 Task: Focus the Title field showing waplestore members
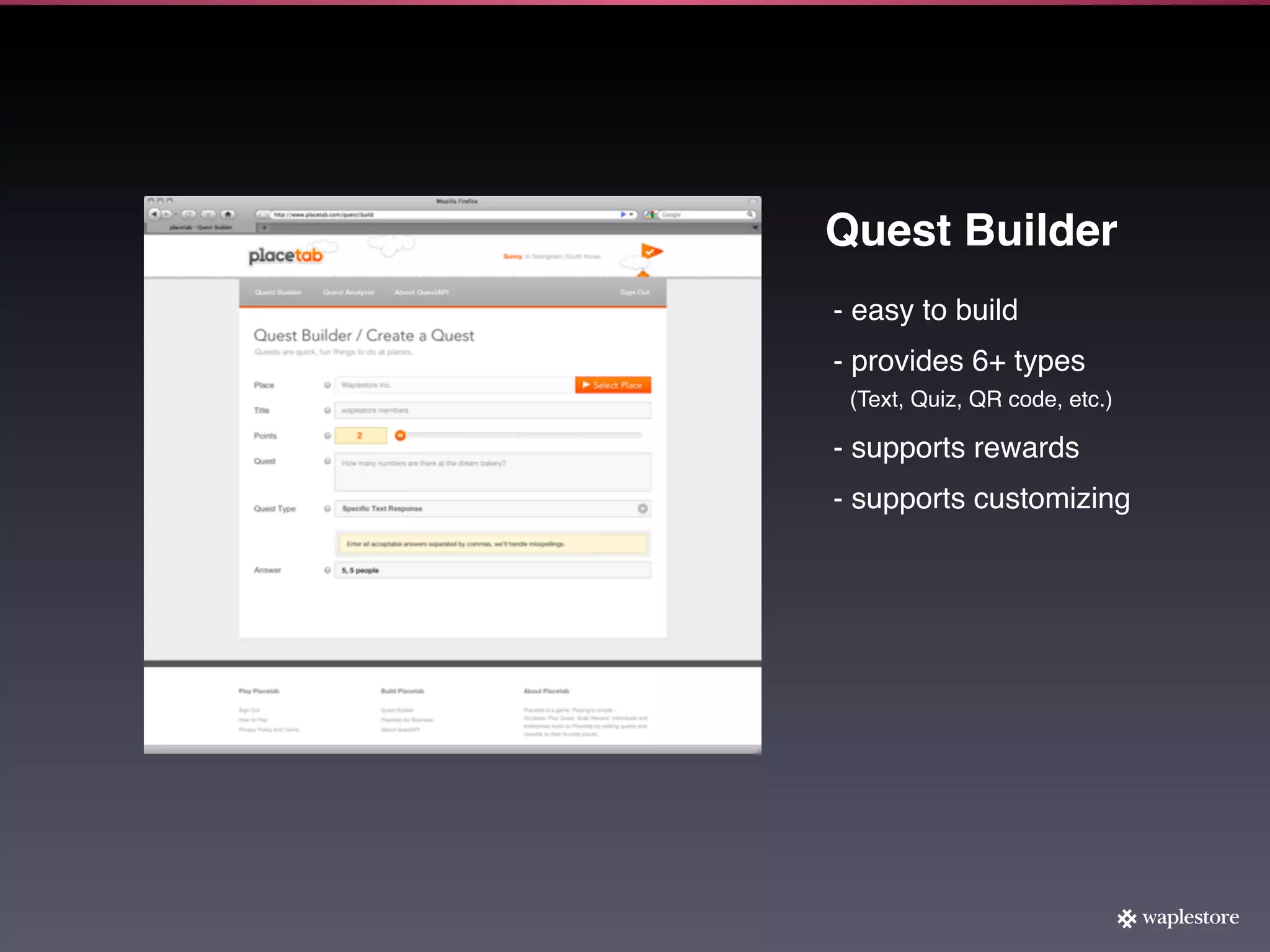(x=493, y=410)
